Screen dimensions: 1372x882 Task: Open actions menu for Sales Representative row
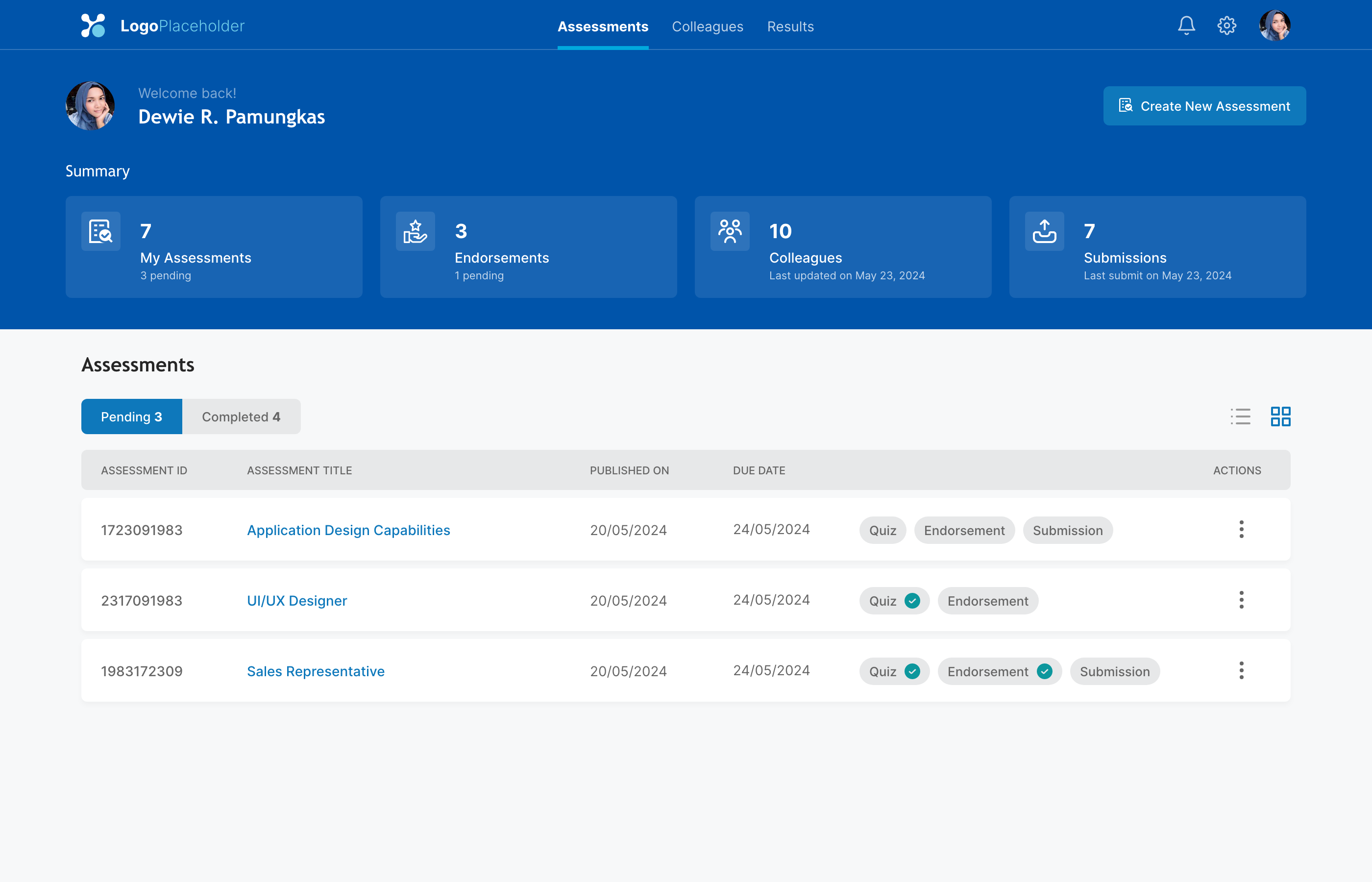coord(1241,670)
